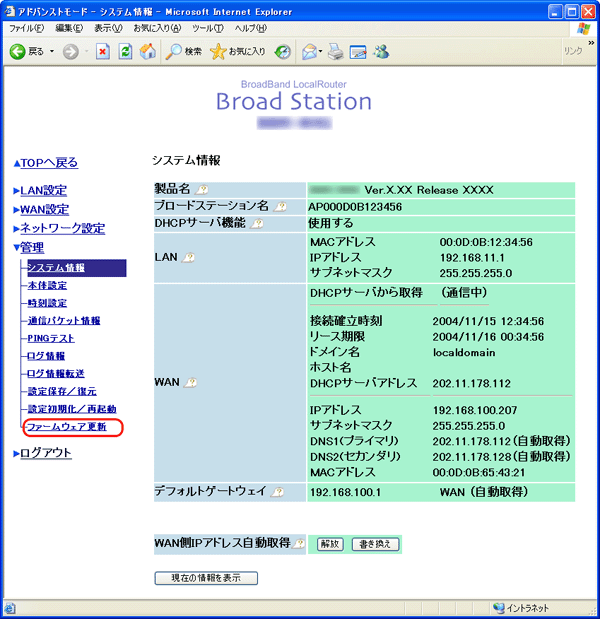600x619 pixels.
Task: Open the 編集(E) menu
Action: [x=69, y=28]
